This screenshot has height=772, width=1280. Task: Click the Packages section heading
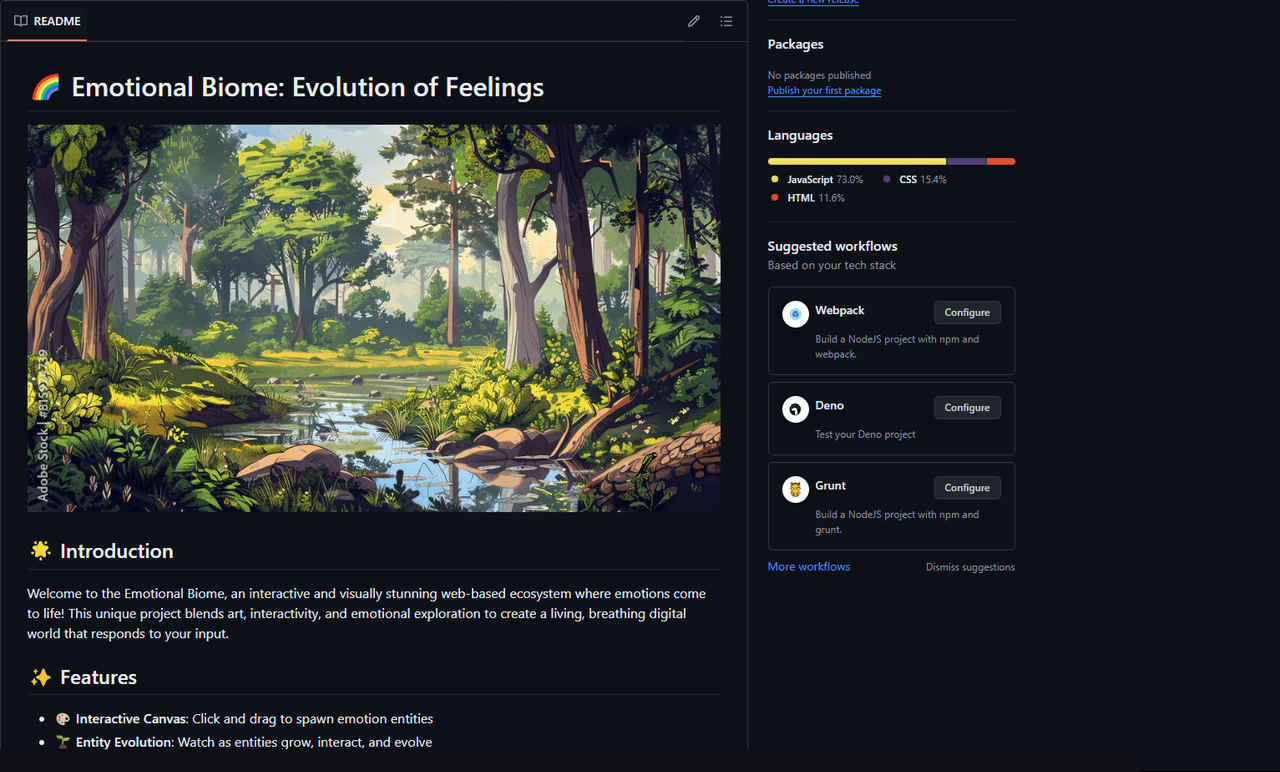(x=795, y=45)
